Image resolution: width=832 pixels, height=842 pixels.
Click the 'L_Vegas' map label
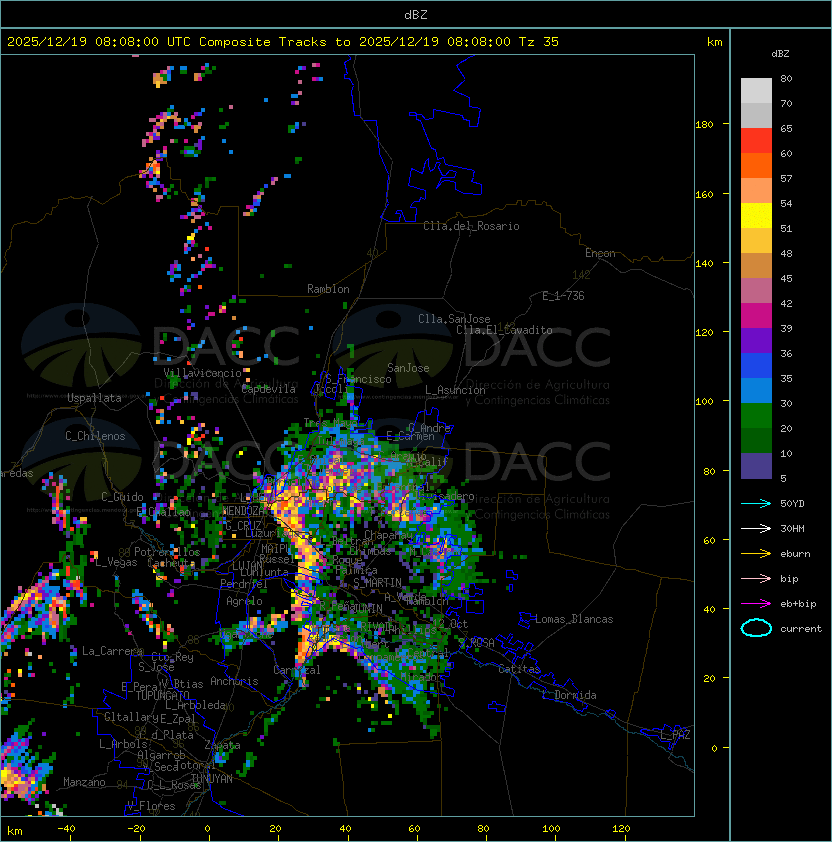point(116,562)
